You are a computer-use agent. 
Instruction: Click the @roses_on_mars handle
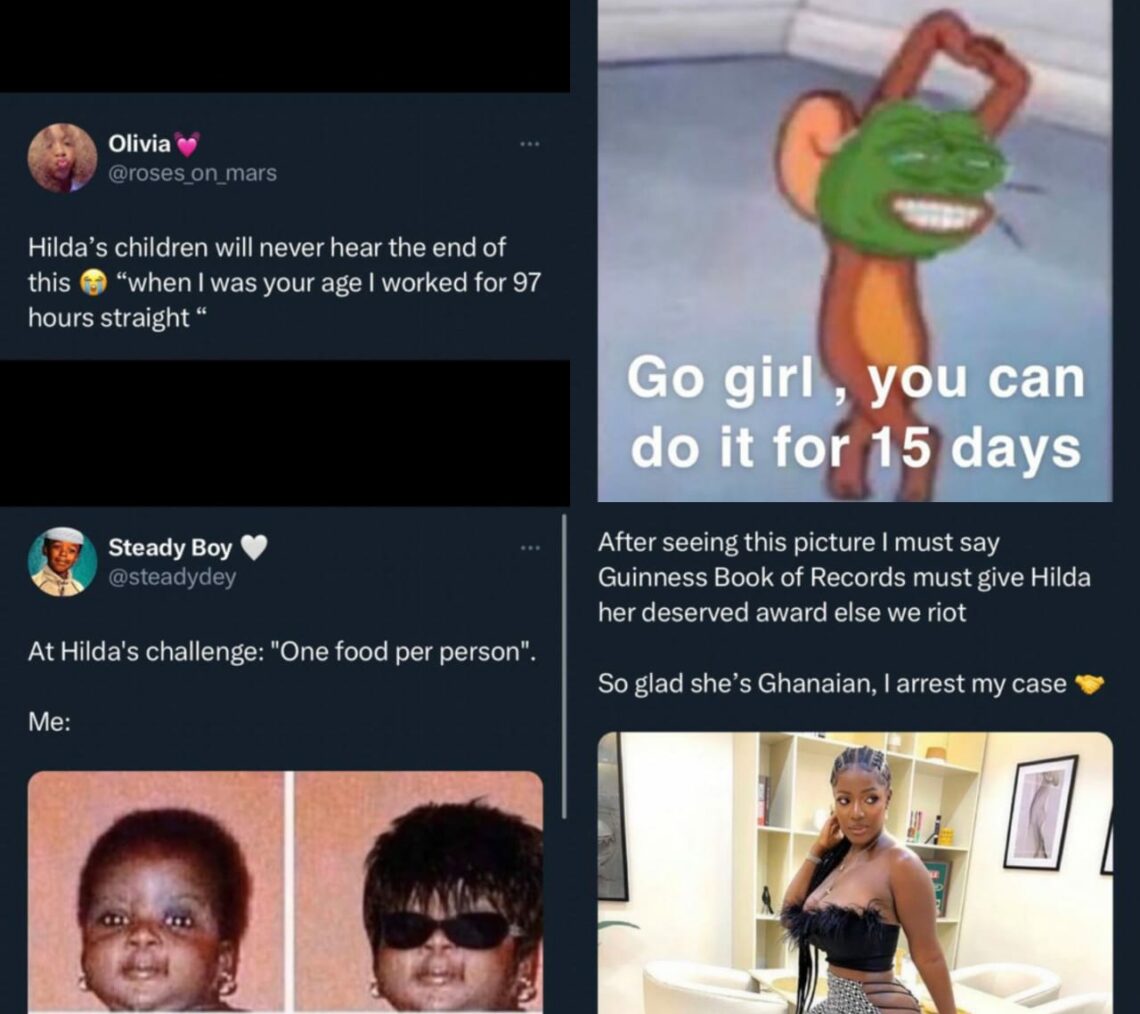[193, 173]
